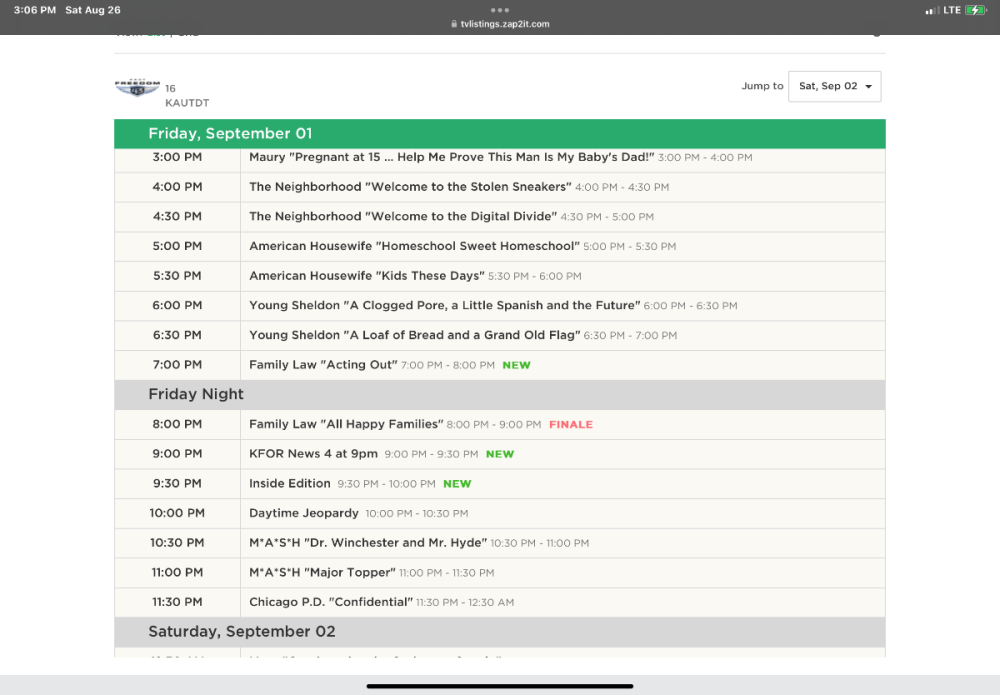Click the "Jump to" label
1000x695 pixels.
(x=762, y=86)
